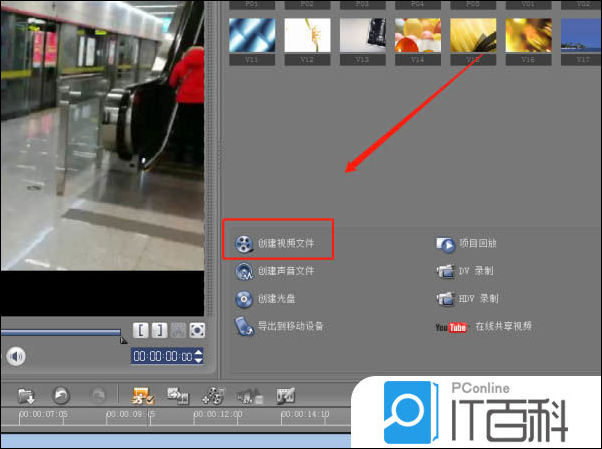Click the mobile phone export icon
This screenshot has width=602, height=449.
point(244,326)
